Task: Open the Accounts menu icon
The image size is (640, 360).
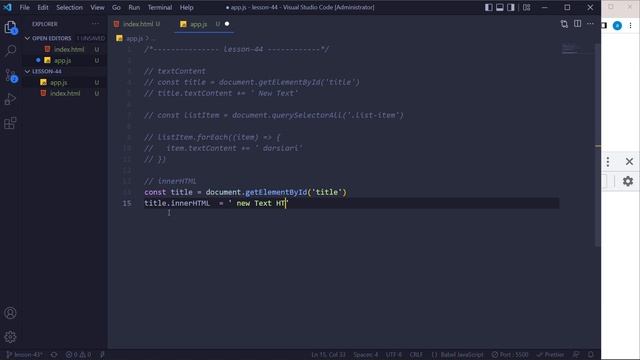Action: coord(10,313)
